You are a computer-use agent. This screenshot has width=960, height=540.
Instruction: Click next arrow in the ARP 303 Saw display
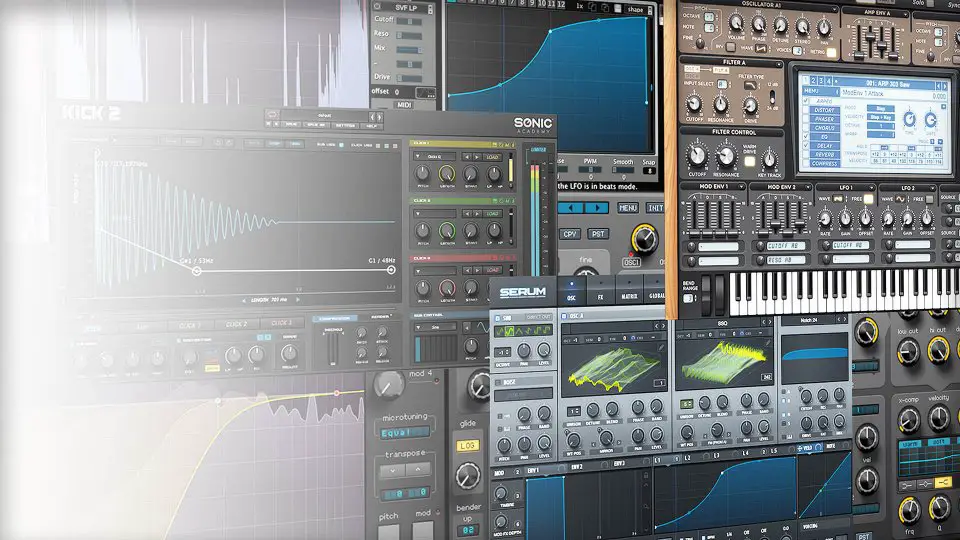pyautogui.click(x=945, y=86)
